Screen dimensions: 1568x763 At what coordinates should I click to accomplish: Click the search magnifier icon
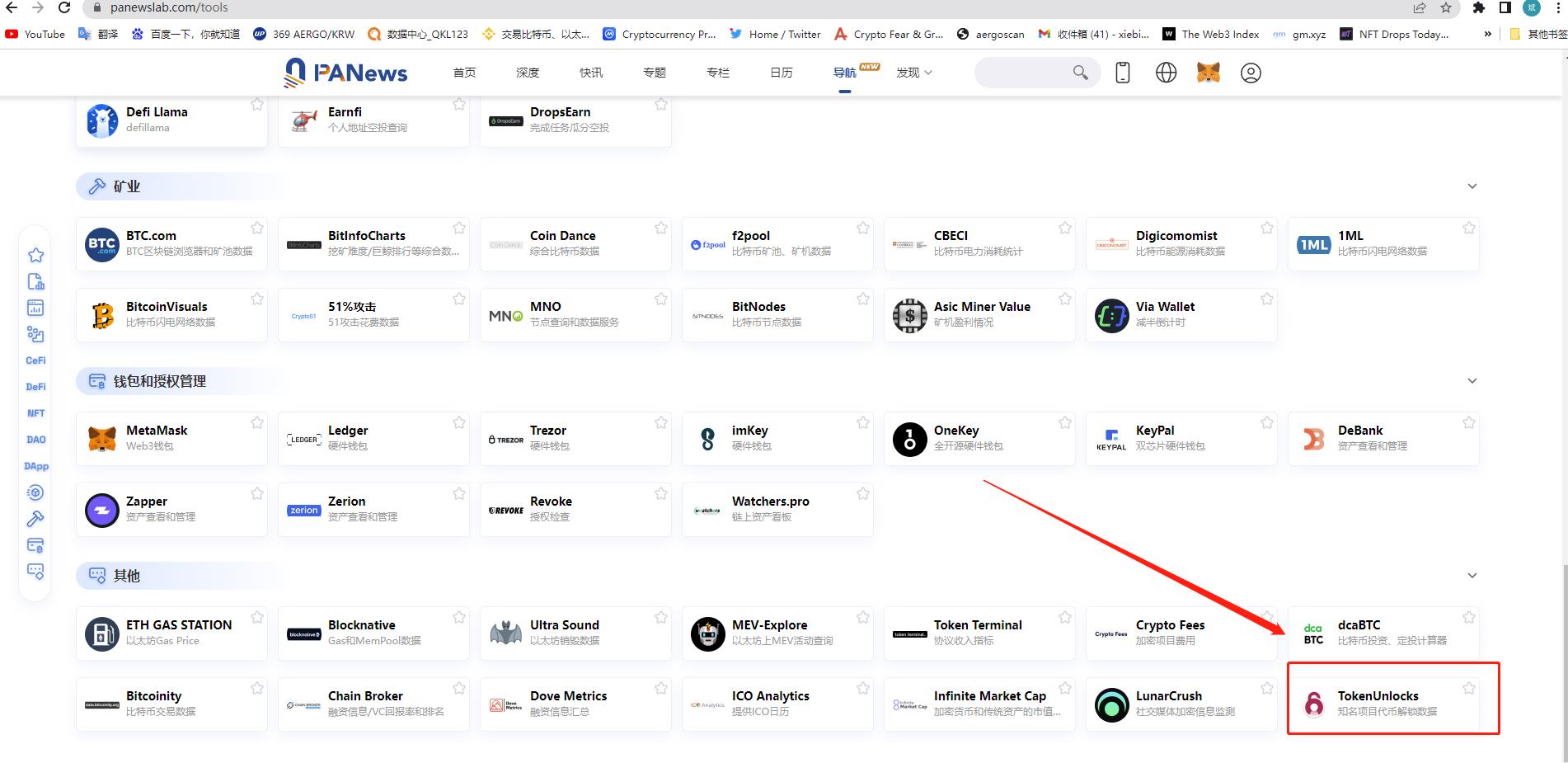(1080, 73)
